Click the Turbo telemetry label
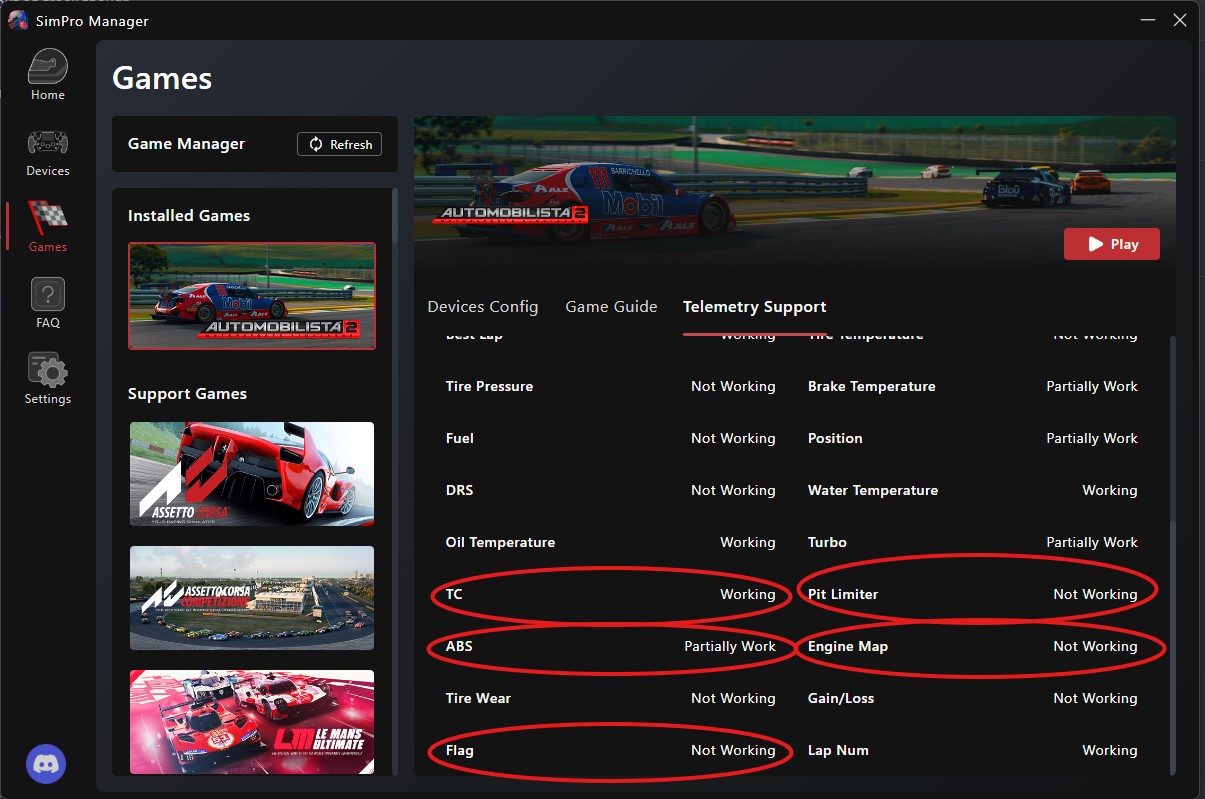The width and height of the screenshot is (1205, 799). [x=827, y=542]
